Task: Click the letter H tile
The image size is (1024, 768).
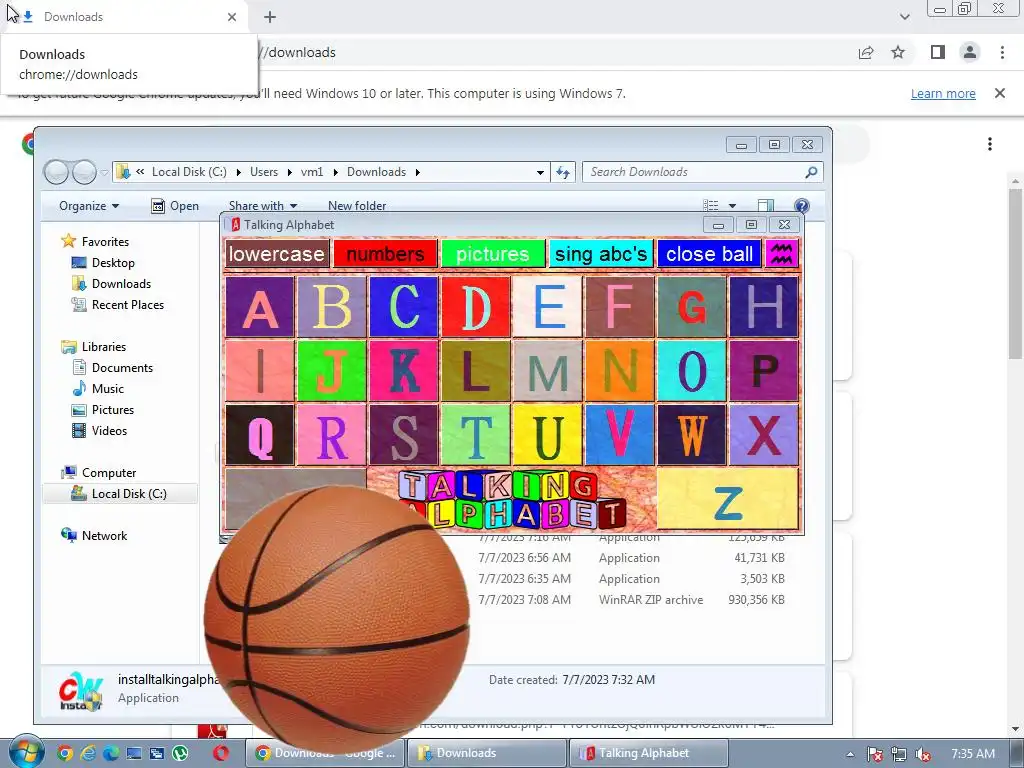Action: tap(763, 306)
